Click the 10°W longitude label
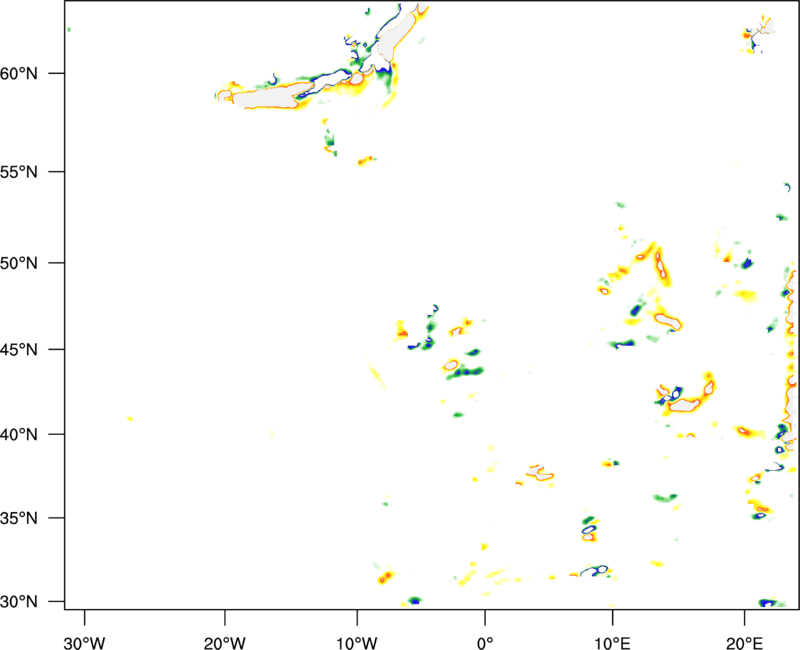 point(357,642)
